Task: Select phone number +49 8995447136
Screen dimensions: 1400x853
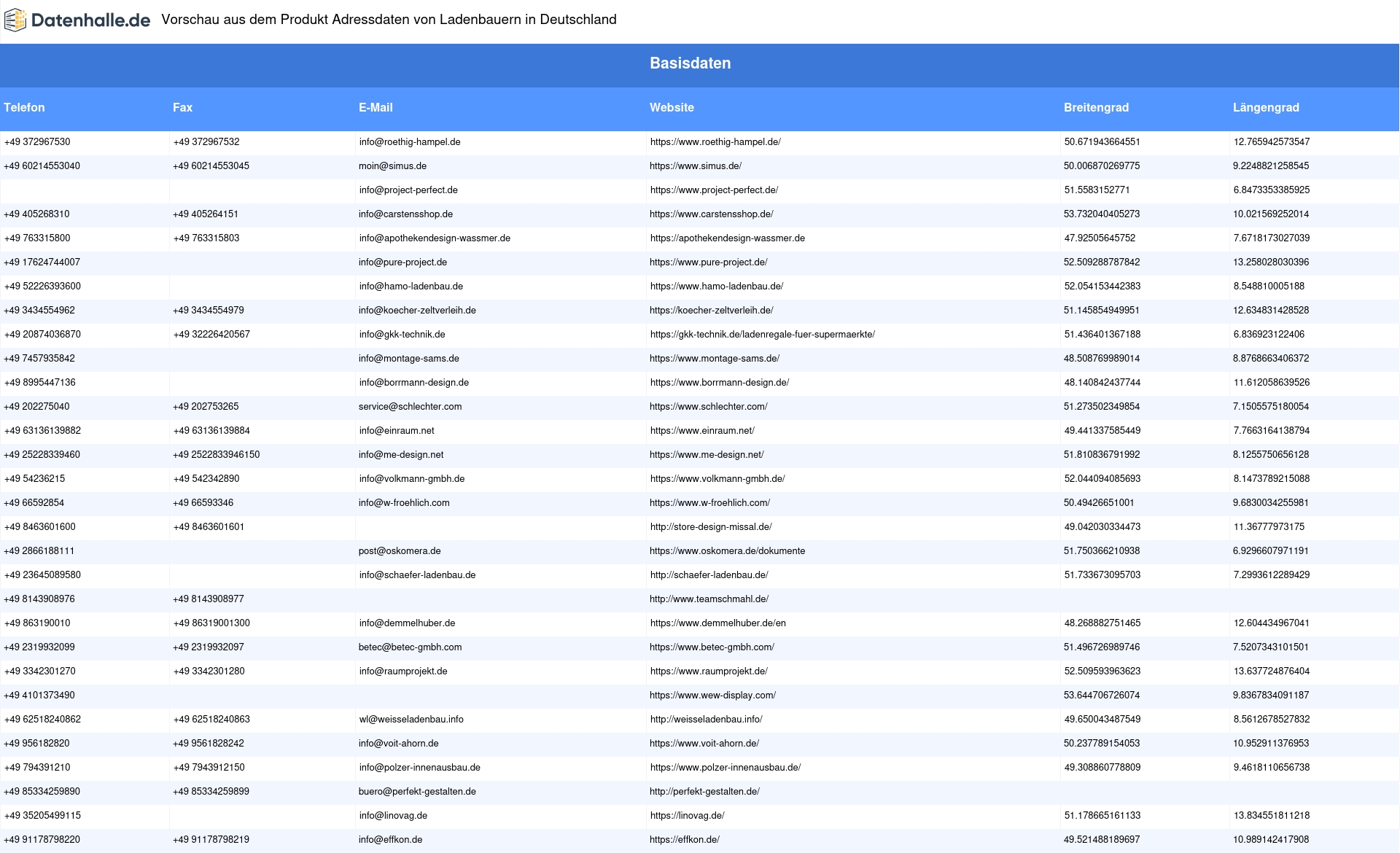Action: coord(40,383)
